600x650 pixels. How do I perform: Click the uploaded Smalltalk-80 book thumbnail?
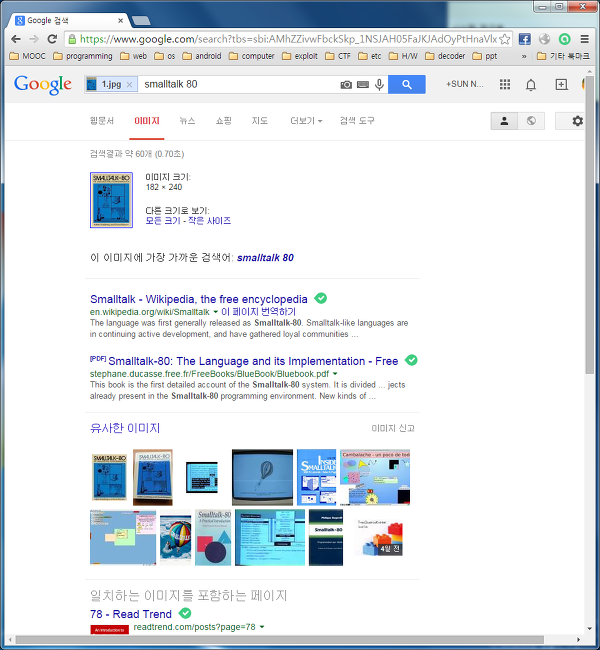[x=111, y=200]
